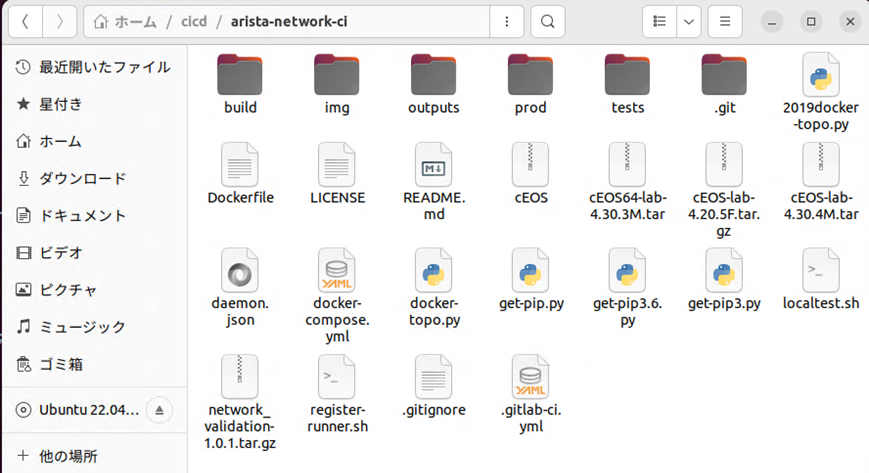Go to ダウンロード in the sidebar
Screen dimensions: 869x473
point(82,179)
